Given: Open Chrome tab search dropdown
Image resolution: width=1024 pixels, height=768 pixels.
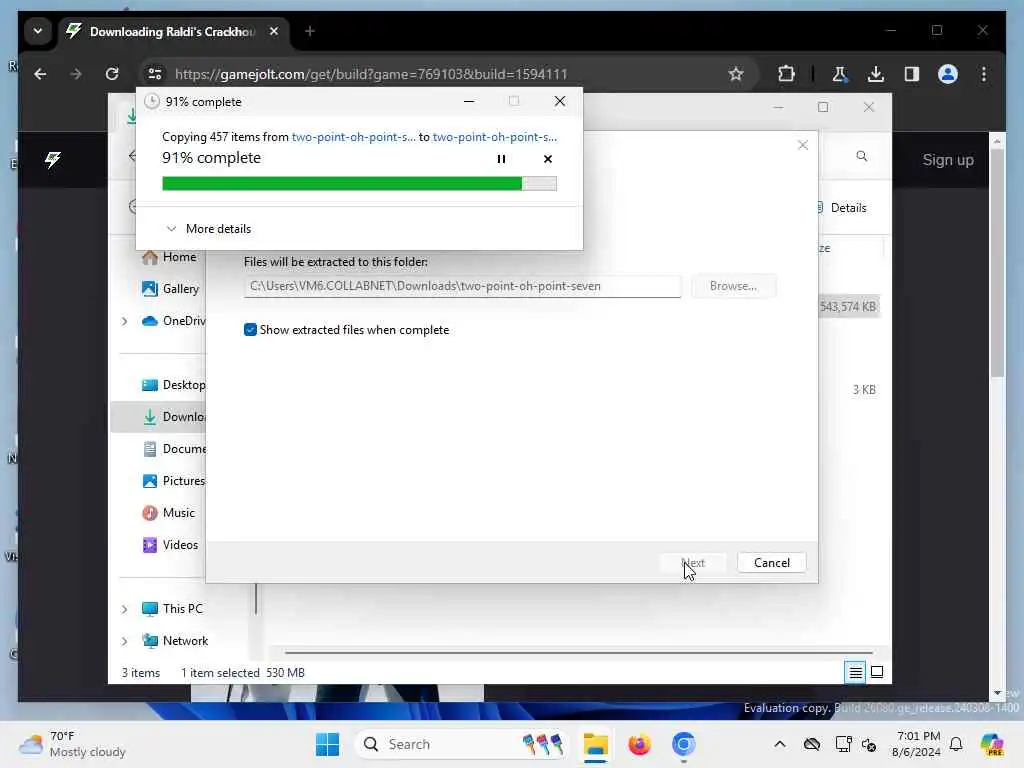Looking at the screenshot, I should (38, 31).
